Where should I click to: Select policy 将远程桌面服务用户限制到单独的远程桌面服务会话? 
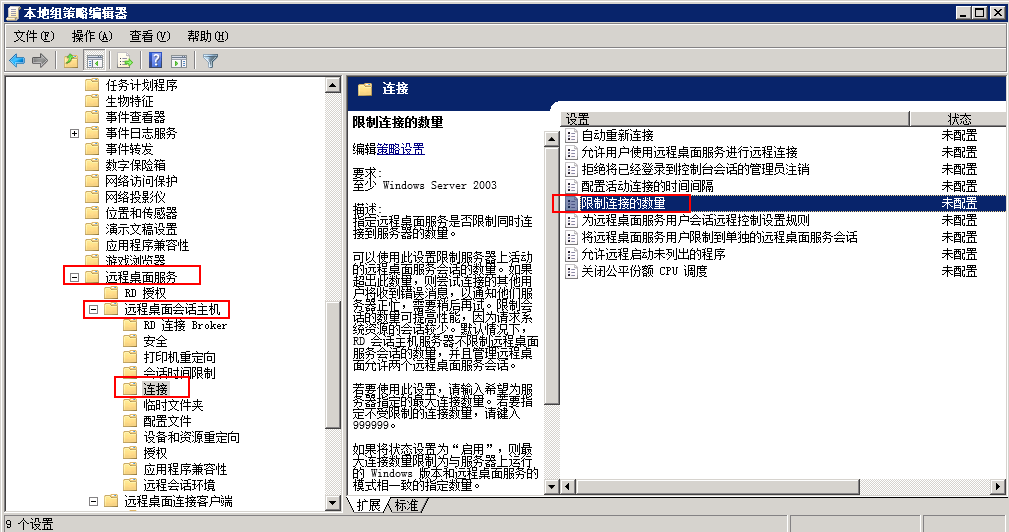(x=719, y=237)
